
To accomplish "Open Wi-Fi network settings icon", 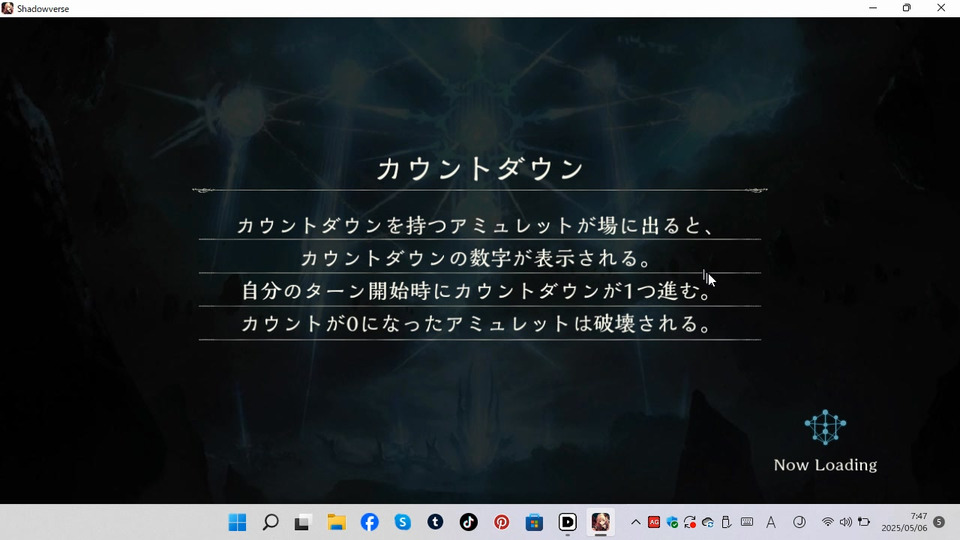I will coord(828,522).
